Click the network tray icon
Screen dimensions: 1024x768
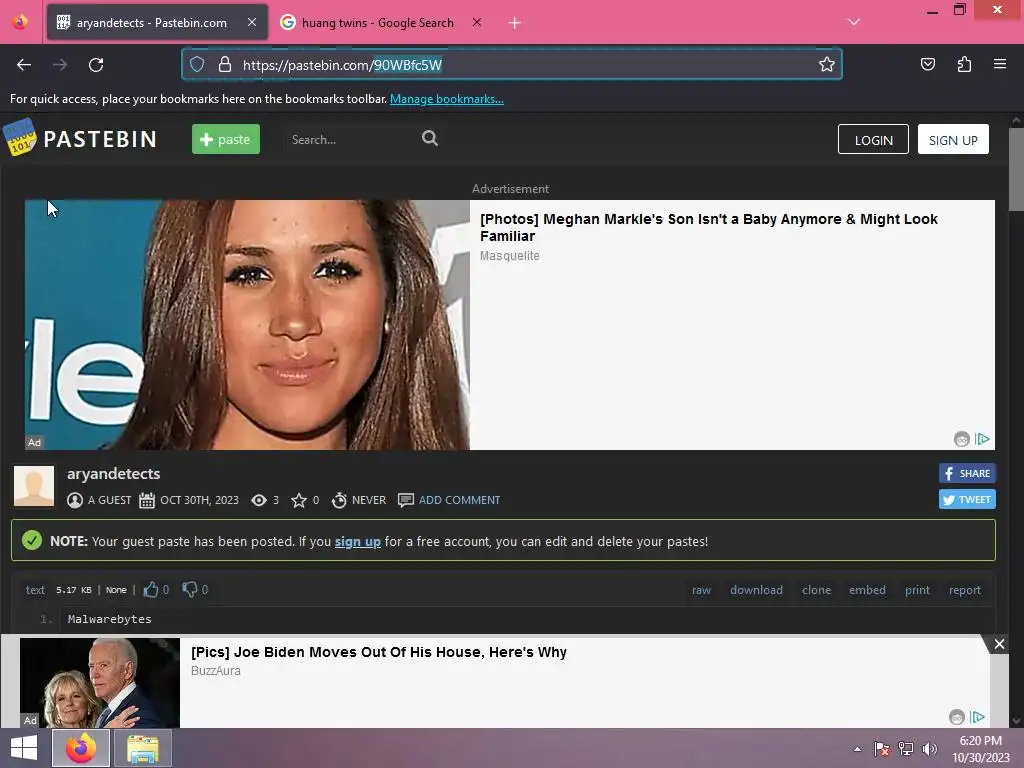906,749
